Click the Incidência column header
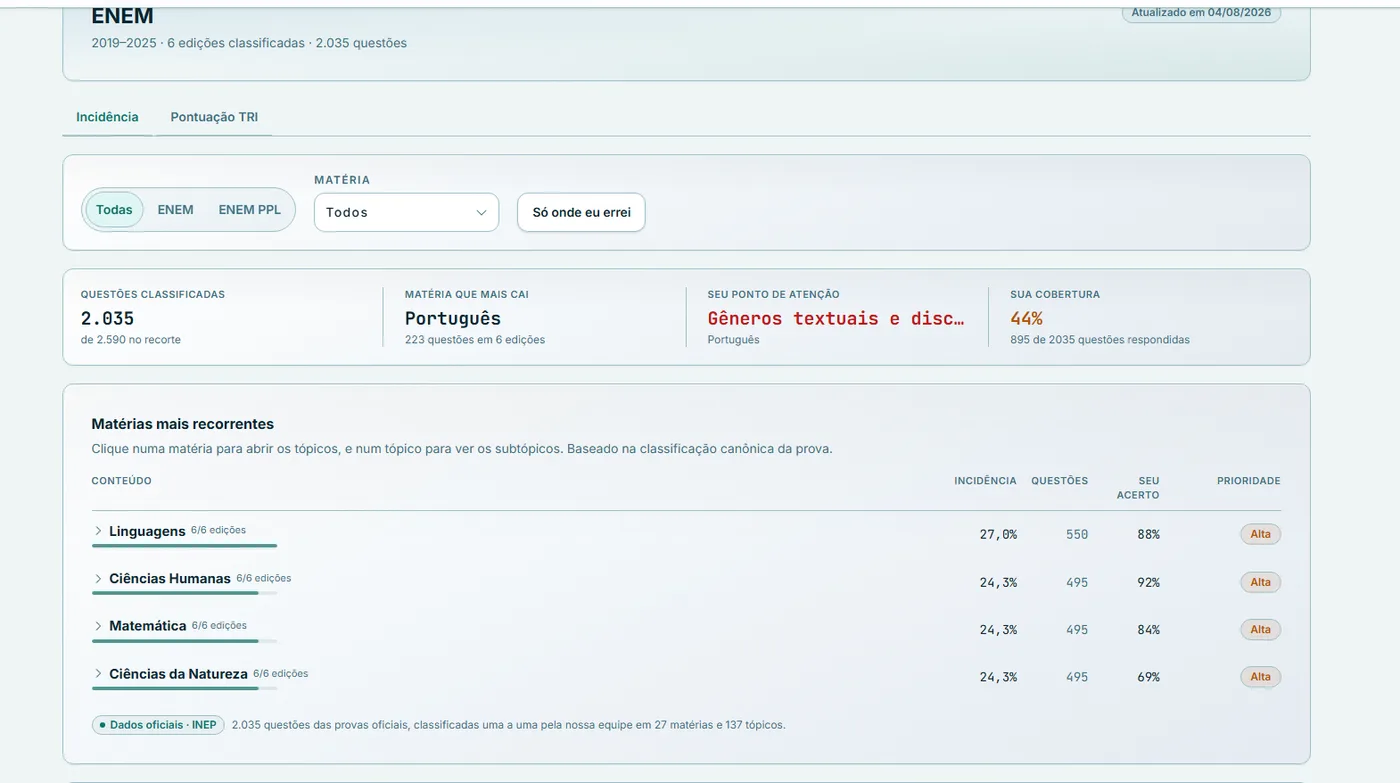 pyautogui.click(x=985, y=481)
